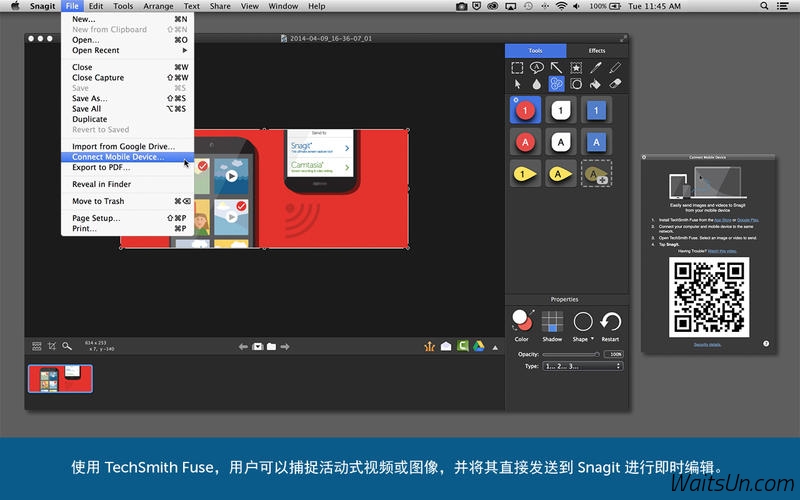Switch to the Tools tab
The height and width of the screenshot is (500, 800).
coord(536,51)
